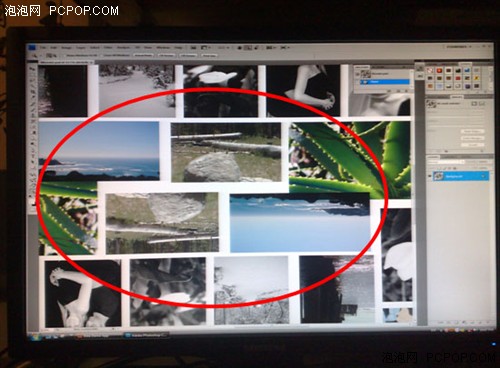Select the highlighted Background layer row
The height and width of the screenshot is (368, 500).
tap(461, 176)
